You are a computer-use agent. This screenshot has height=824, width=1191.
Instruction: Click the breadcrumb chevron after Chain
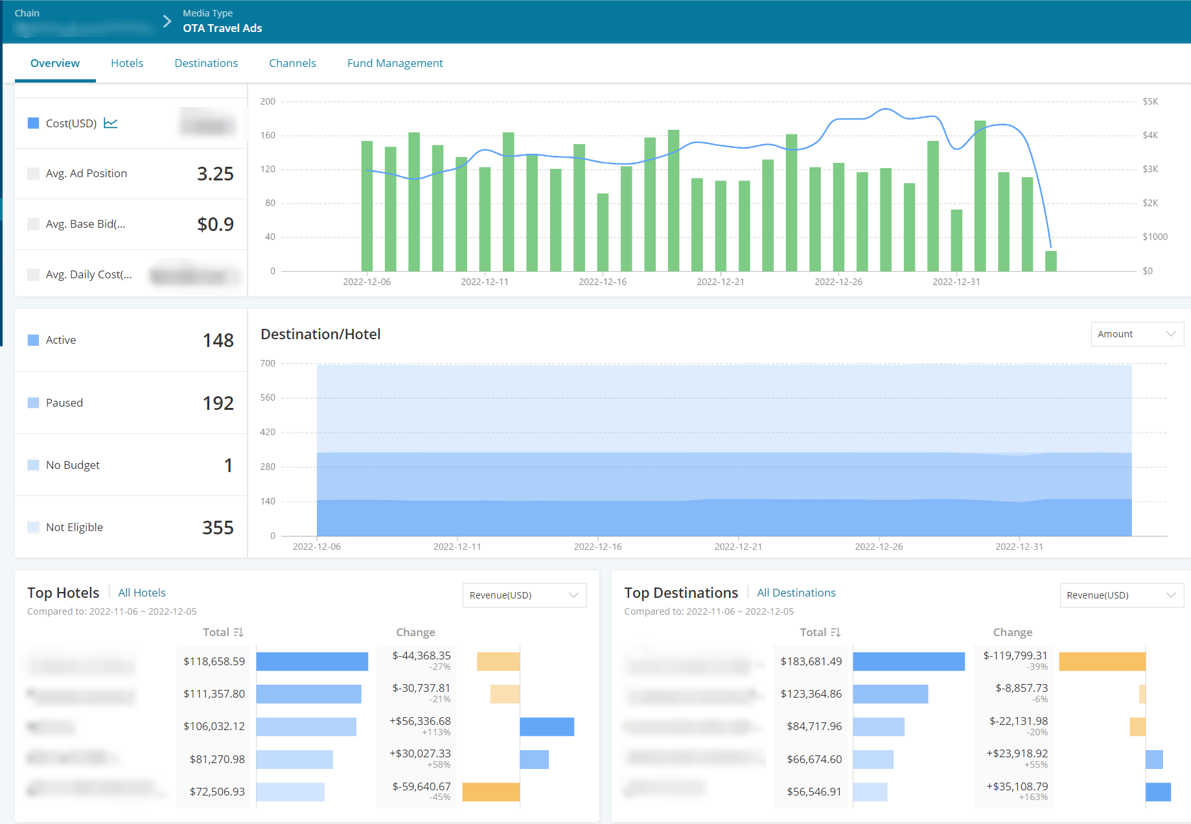tap(167, 22)
